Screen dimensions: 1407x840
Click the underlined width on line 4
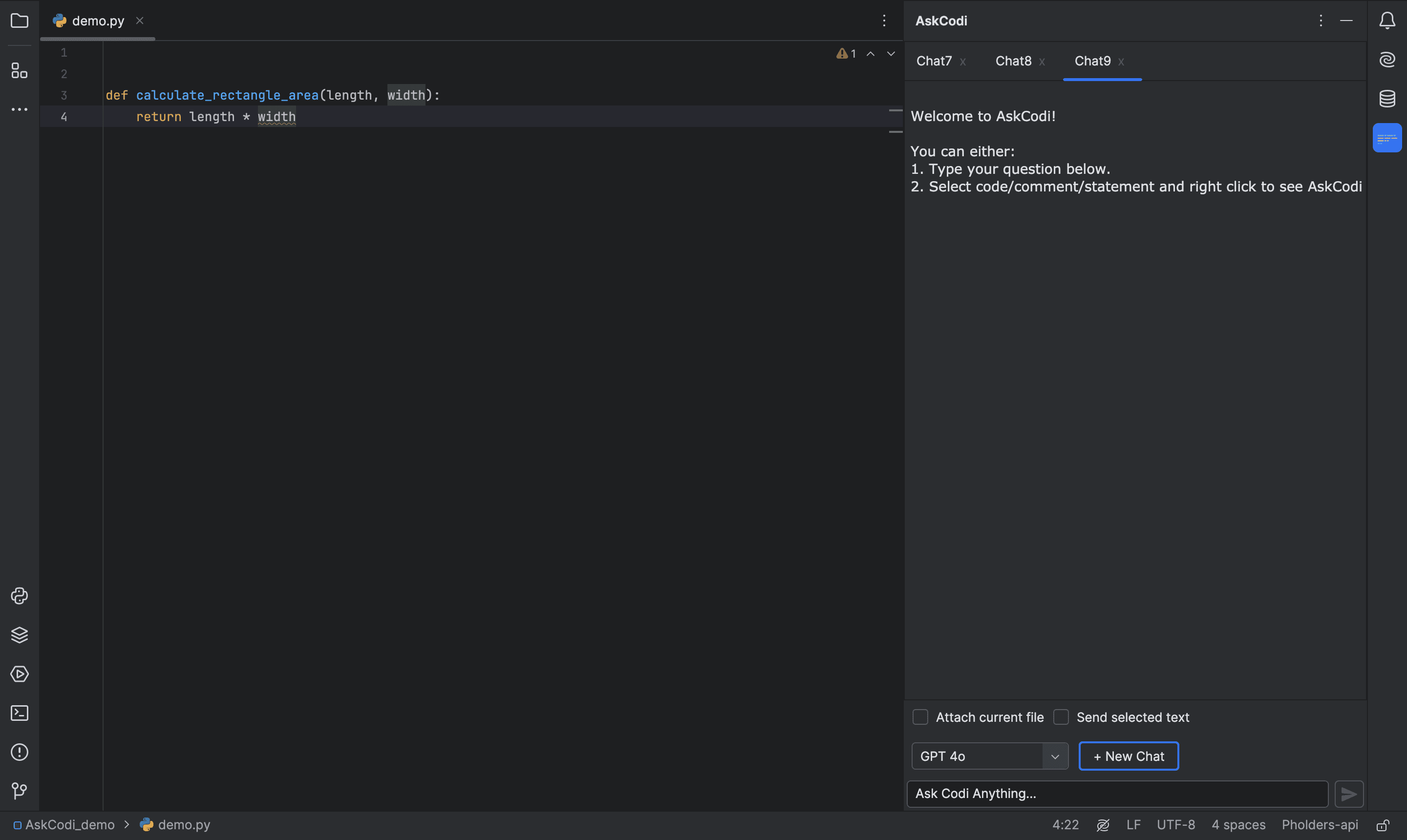[x=277, y=117]
